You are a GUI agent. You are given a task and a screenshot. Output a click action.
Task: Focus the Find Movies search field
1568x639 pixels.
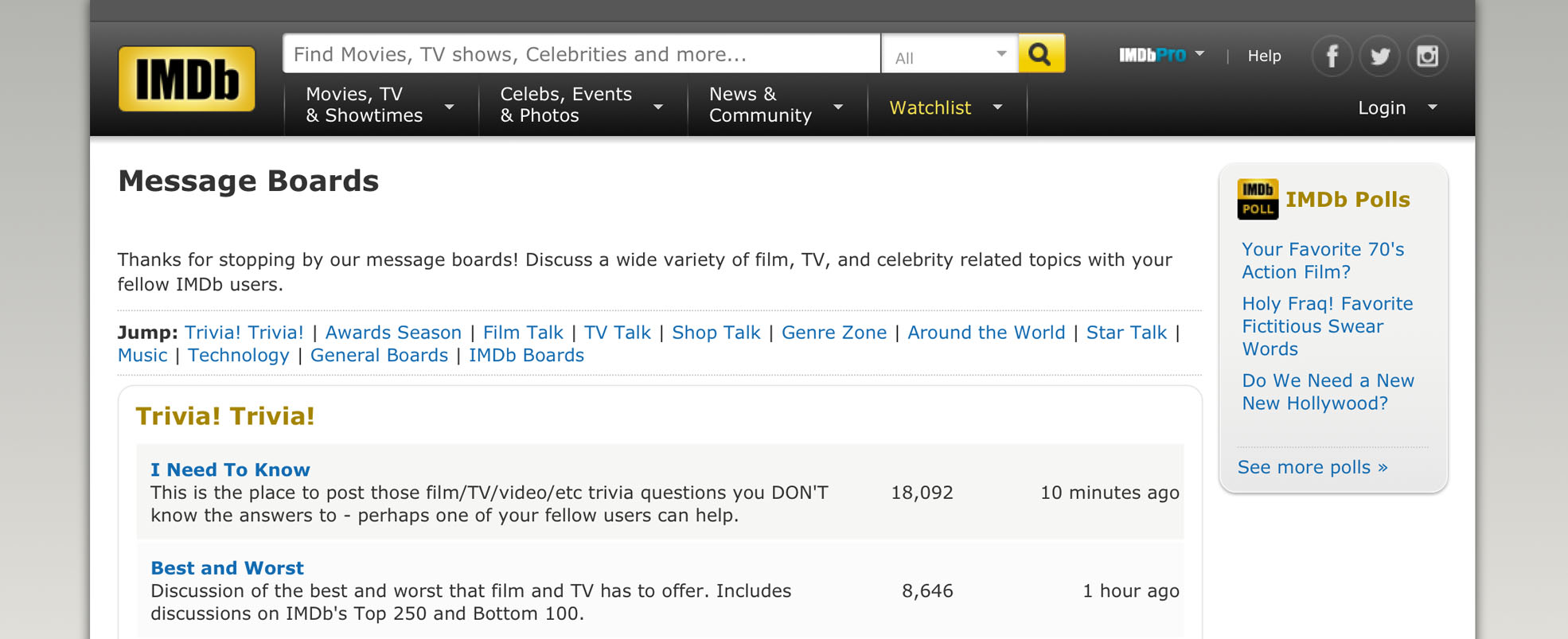(x=582, y=54)
